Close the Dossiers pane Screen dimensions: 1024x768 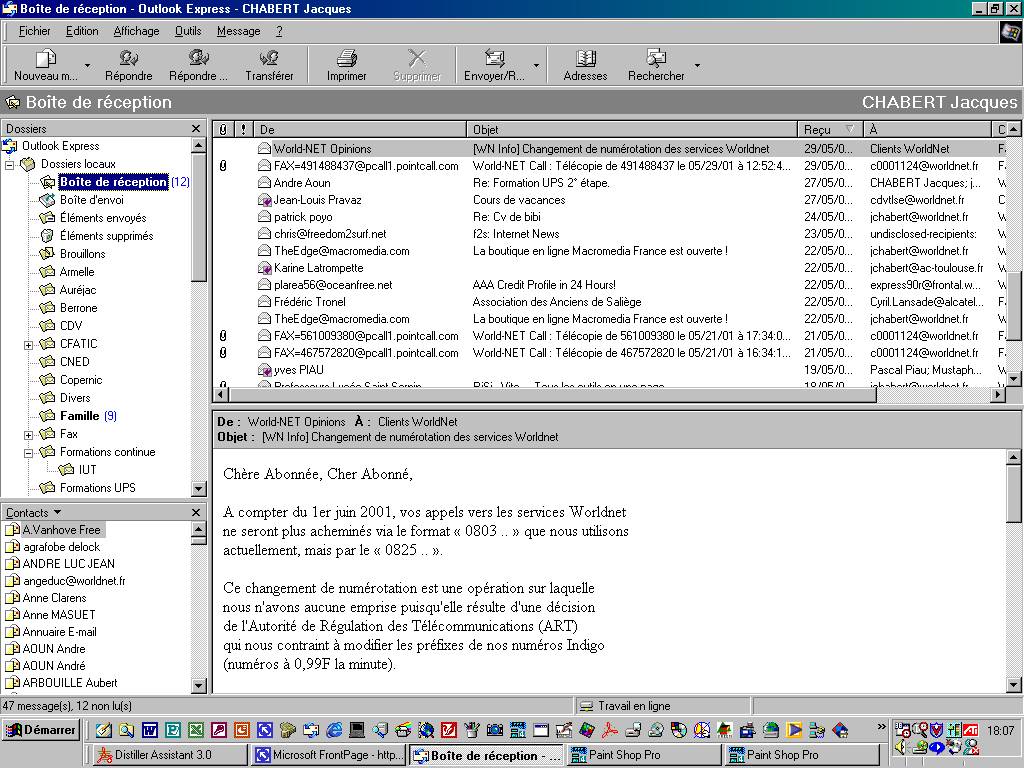196,129
